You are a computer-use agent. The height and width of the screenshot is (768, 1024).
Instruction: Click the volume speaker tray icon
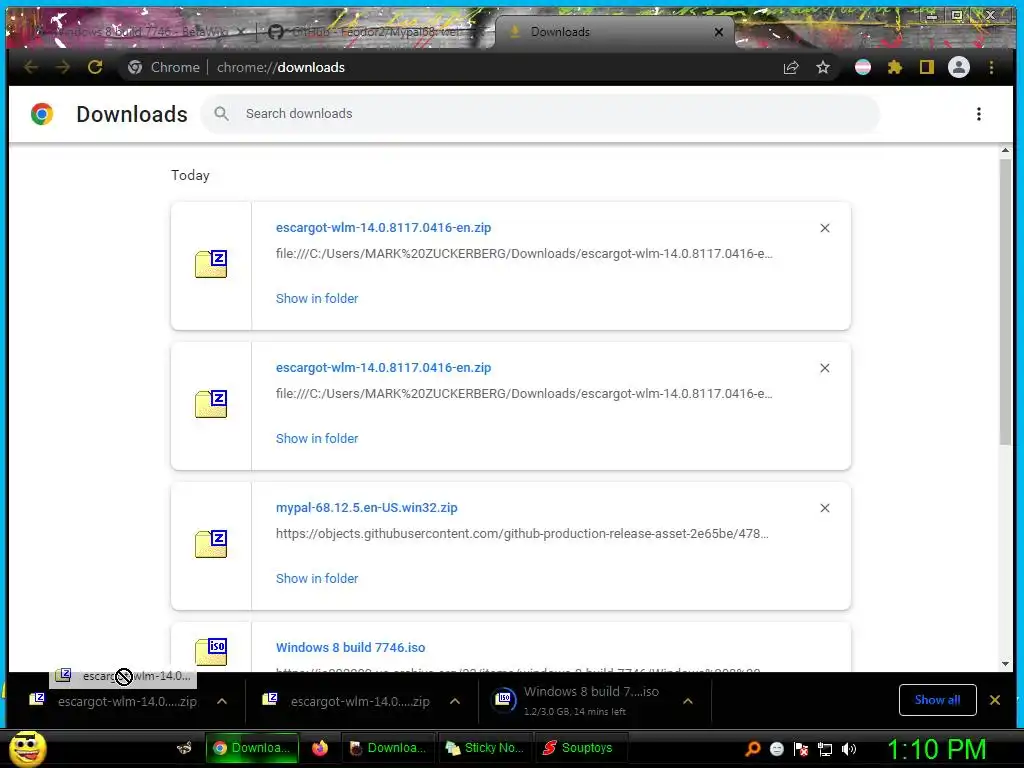click(x=848, y=749)
